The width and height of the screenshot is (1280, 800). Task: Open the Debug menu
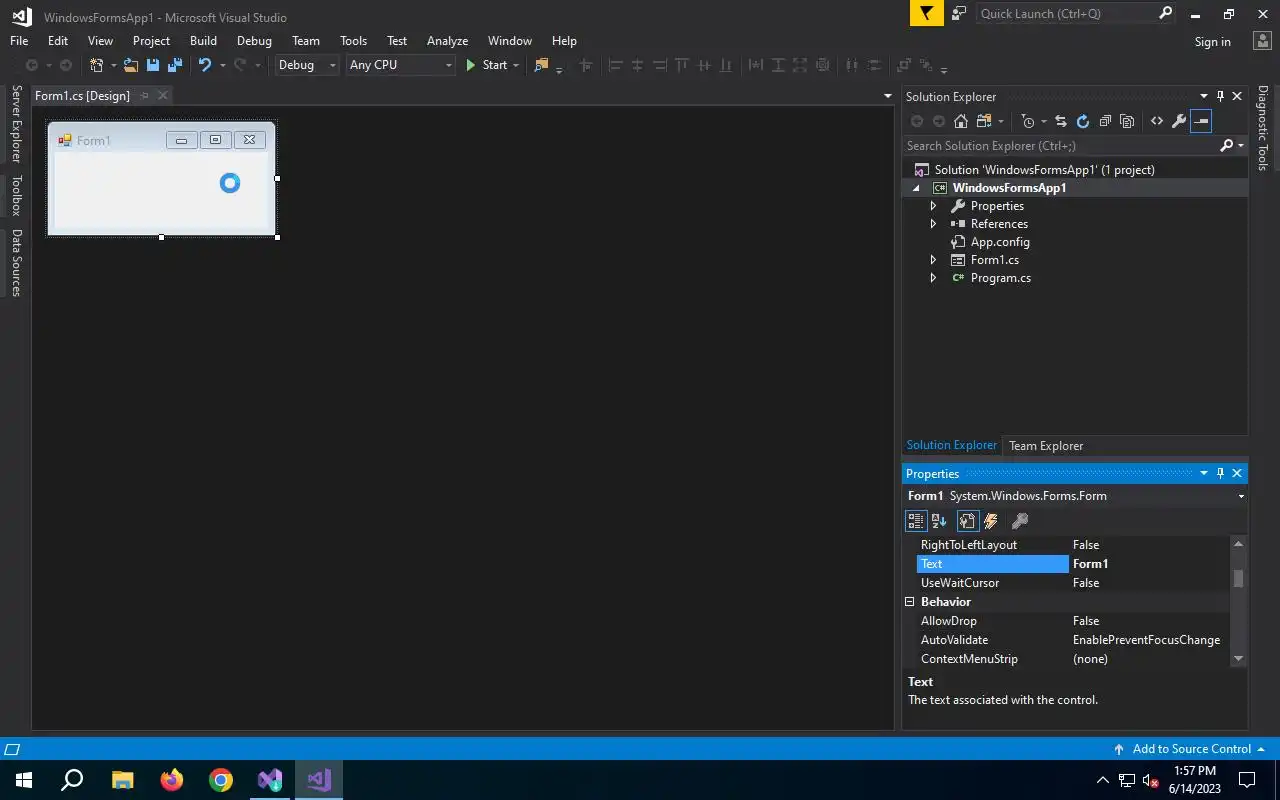(x=254, y=41)
